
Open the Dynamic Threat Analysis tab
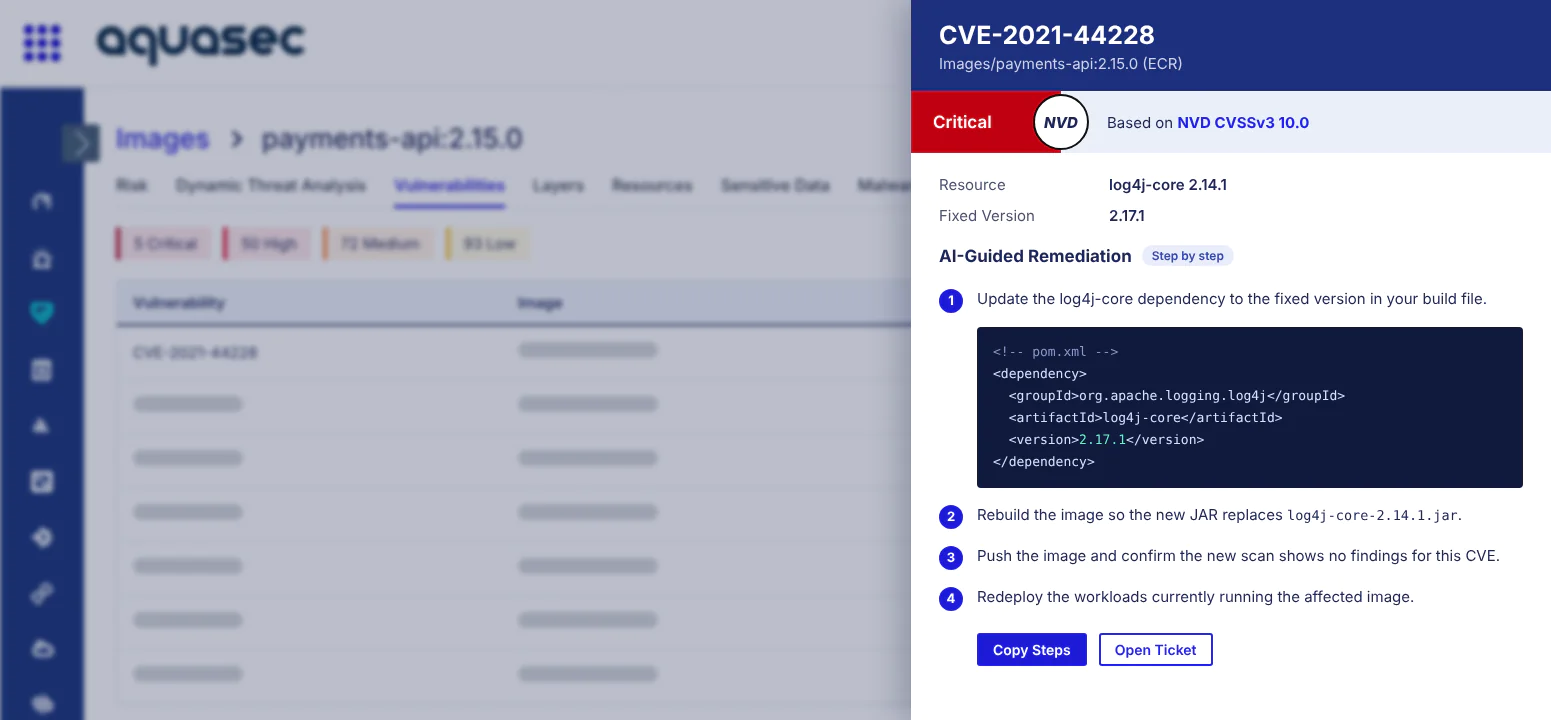coord(270,186)
